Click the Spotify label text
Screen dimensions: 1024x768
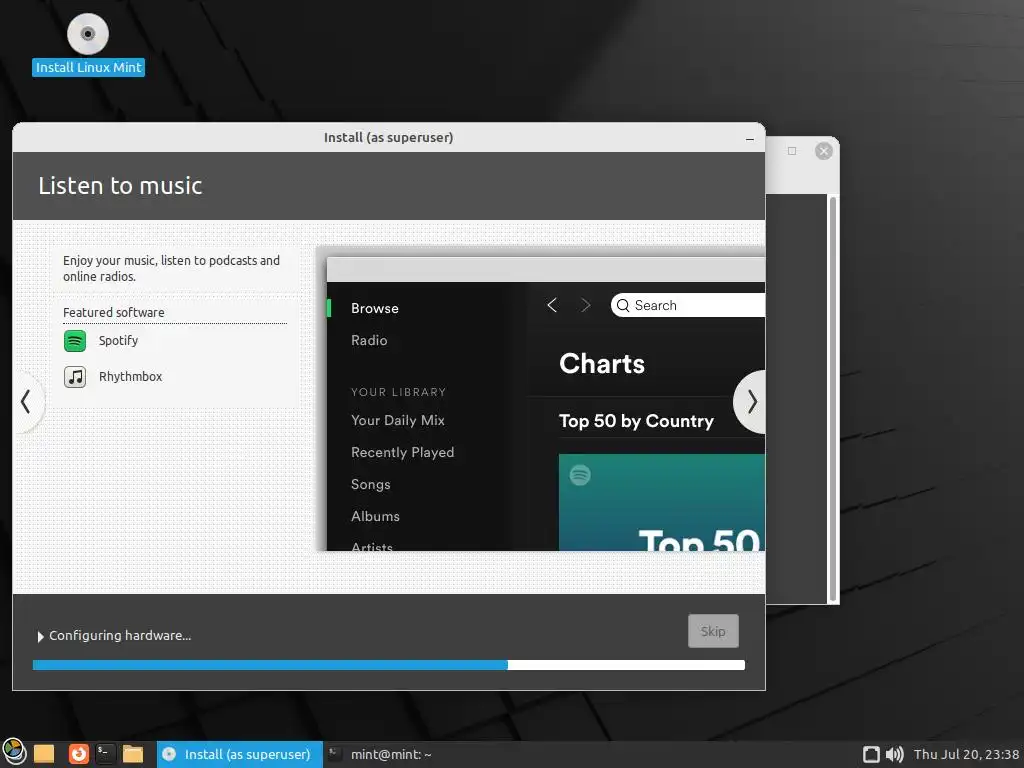(x=118, y=341)
